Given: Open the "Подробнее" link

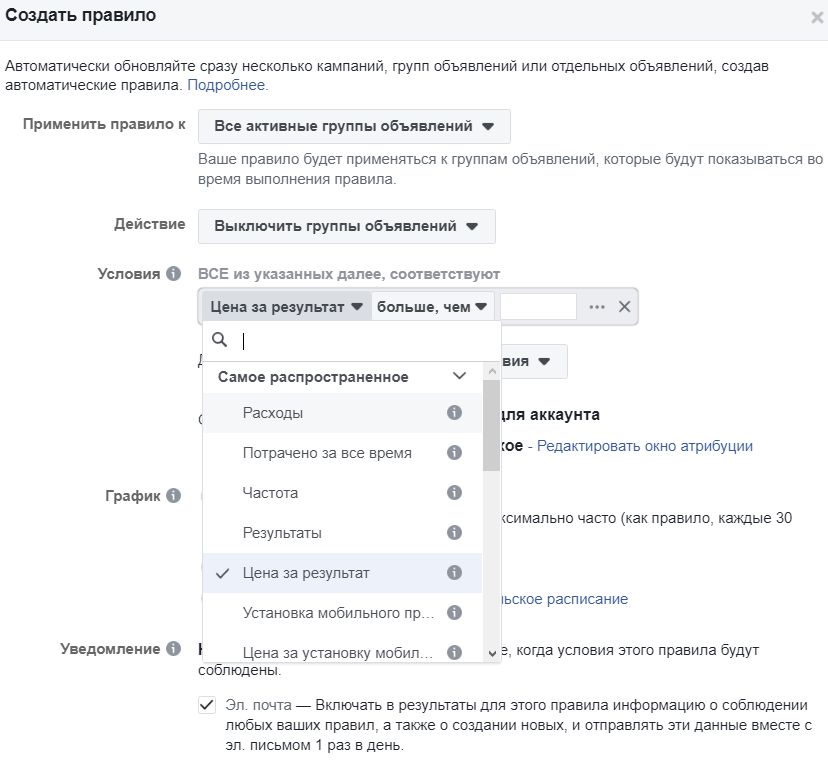Looking at the screenshot, I should [230, 85].
